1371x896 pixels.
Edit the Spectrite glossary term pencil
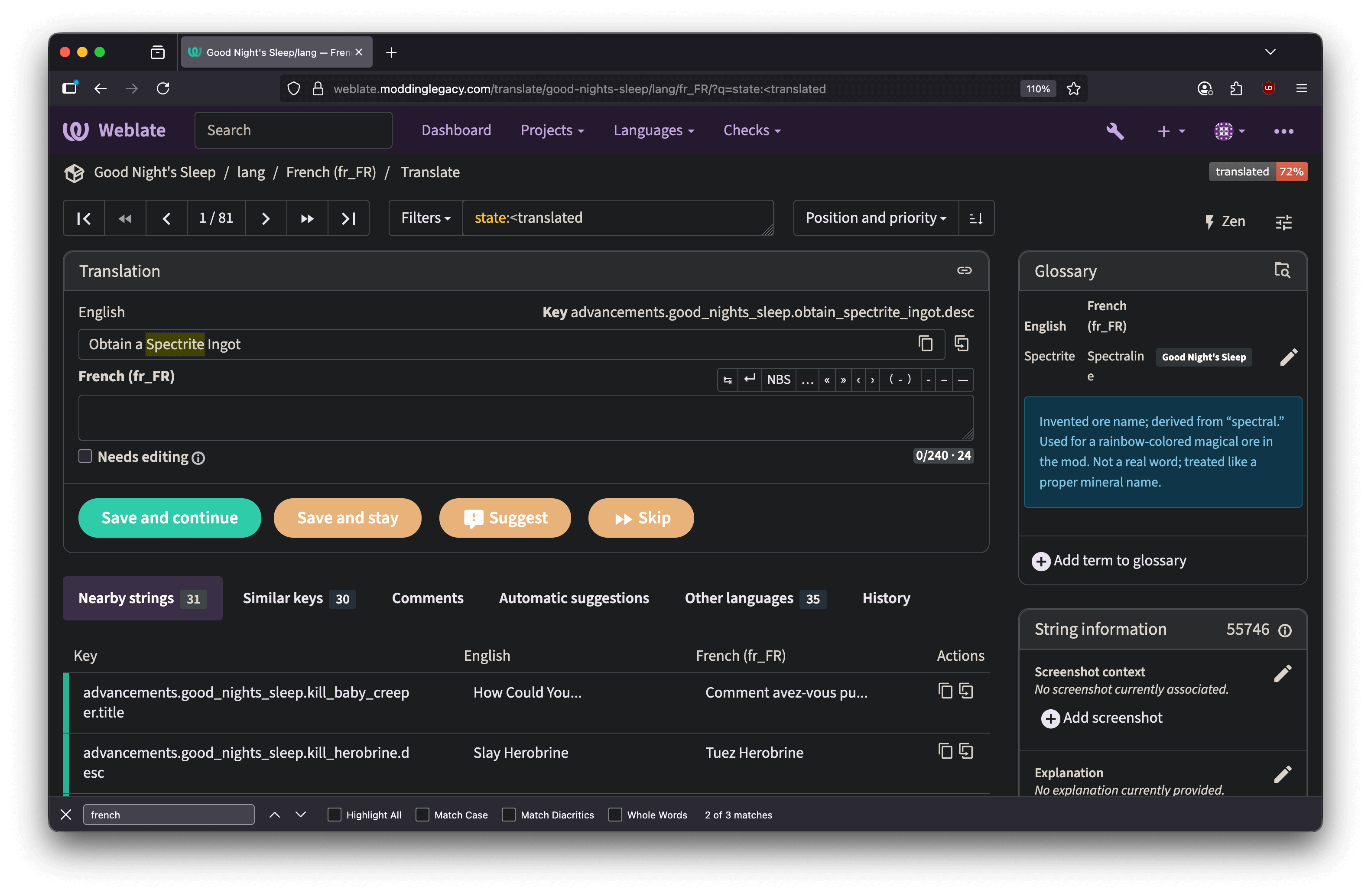click(x=1288, y=357)
